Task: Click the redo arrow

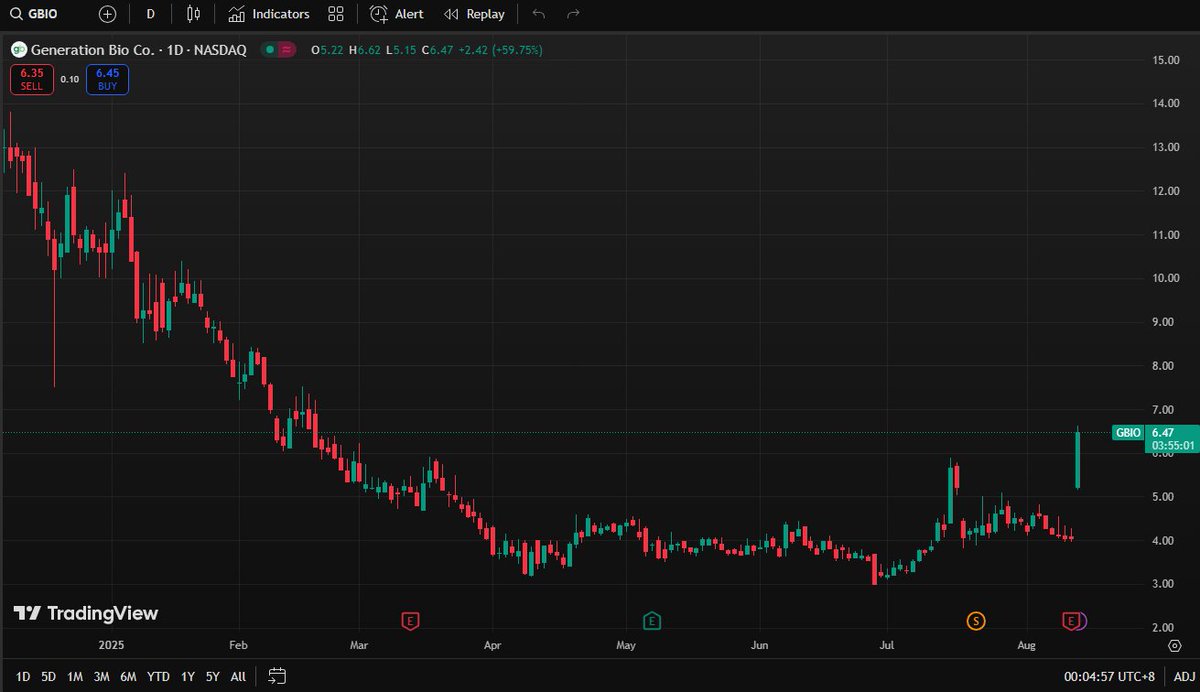Action: [573, 14]
